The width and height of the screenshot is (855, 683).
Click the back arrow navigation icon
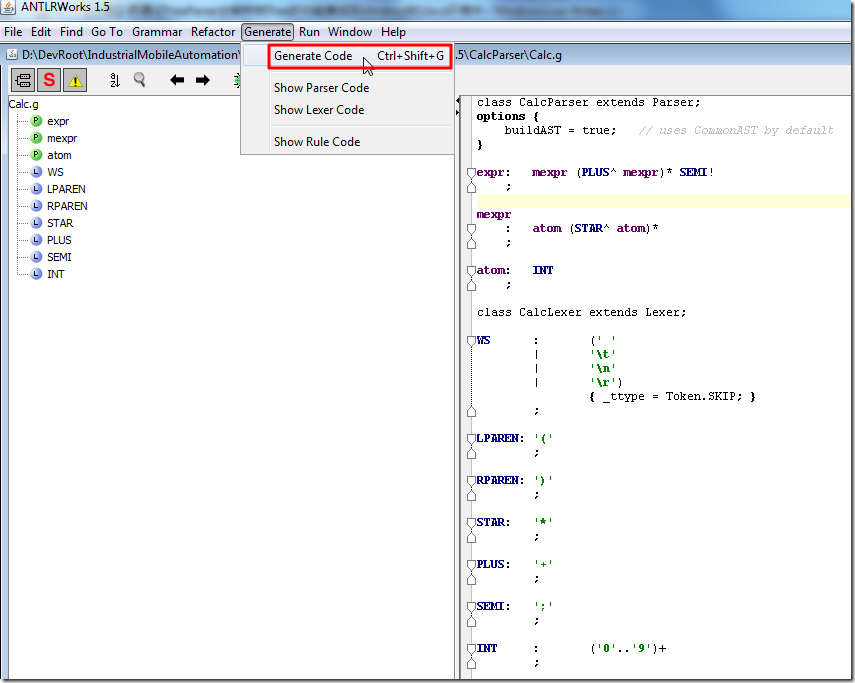[x=177, y=80]
